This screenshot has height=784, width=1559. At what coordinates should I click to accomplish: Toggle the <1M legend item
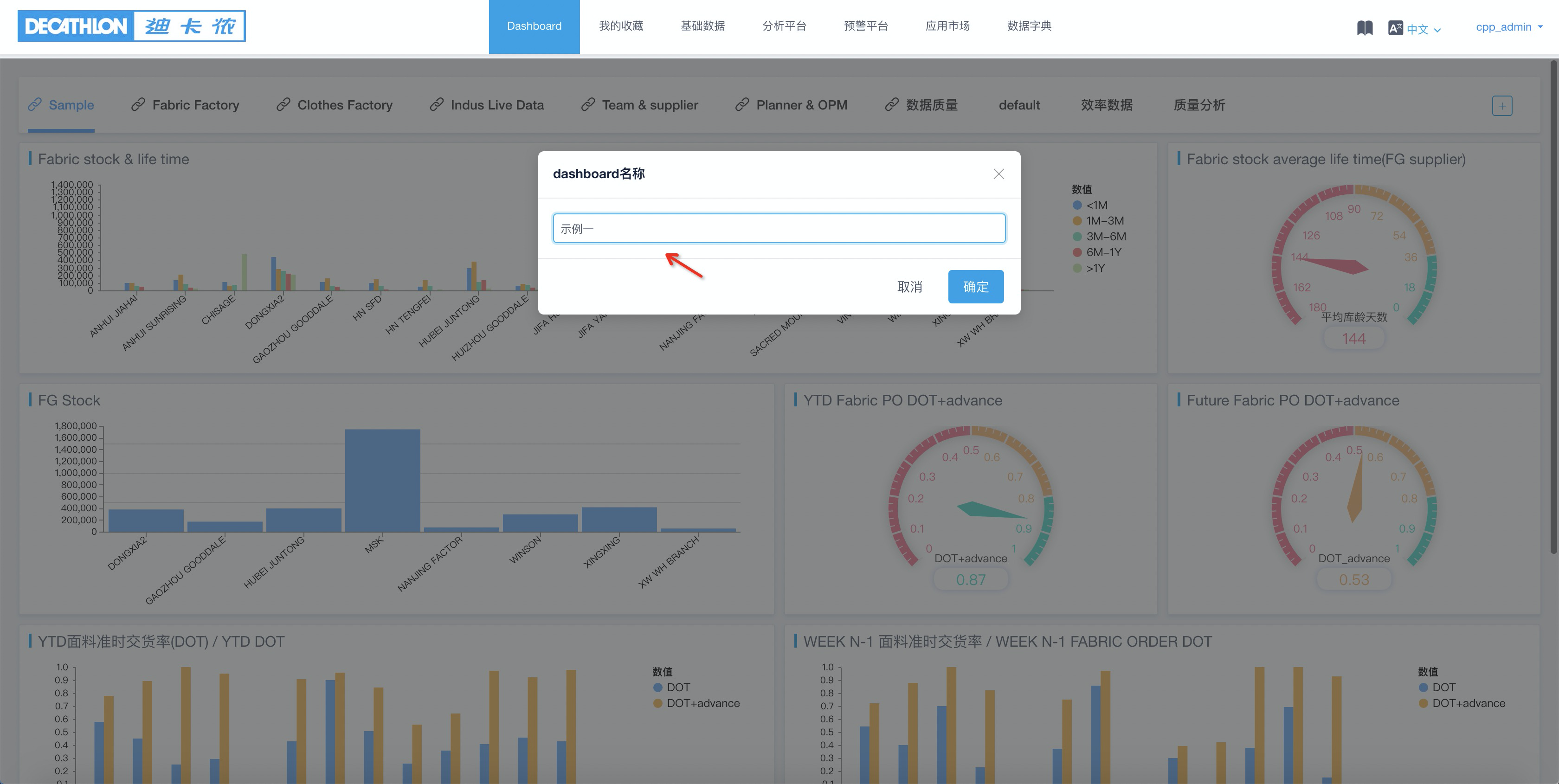(1090, 205)
